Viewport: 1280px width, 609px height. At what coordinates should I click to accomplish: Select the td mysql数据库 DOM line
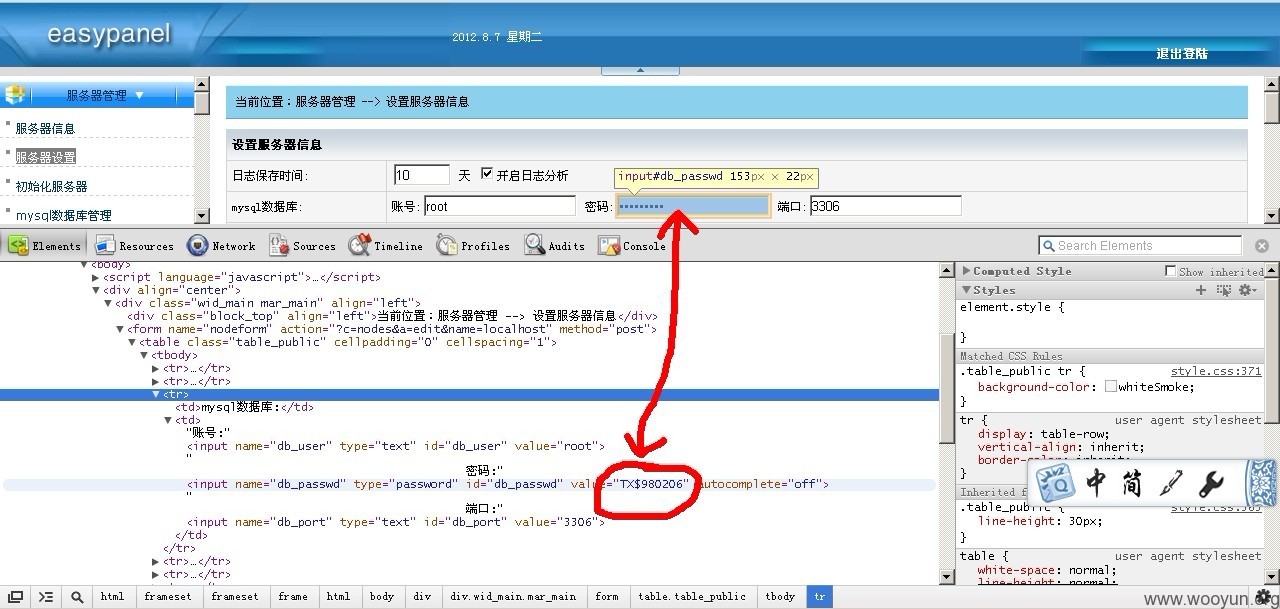tap(244, 407)
